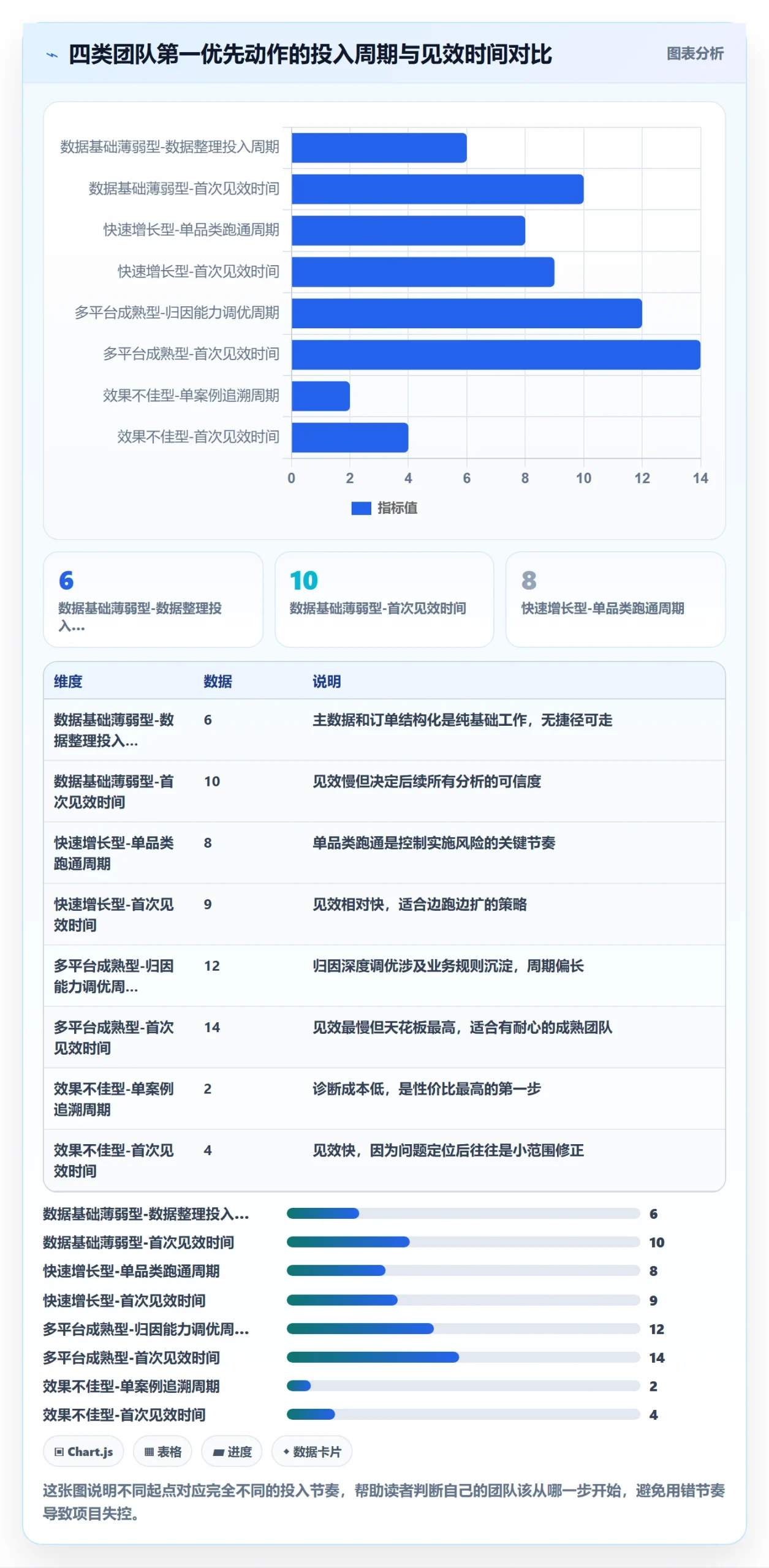
Task: Click the chart bar for 数据基础薄弱型-首次见效时间
Action: click(438, 189)
